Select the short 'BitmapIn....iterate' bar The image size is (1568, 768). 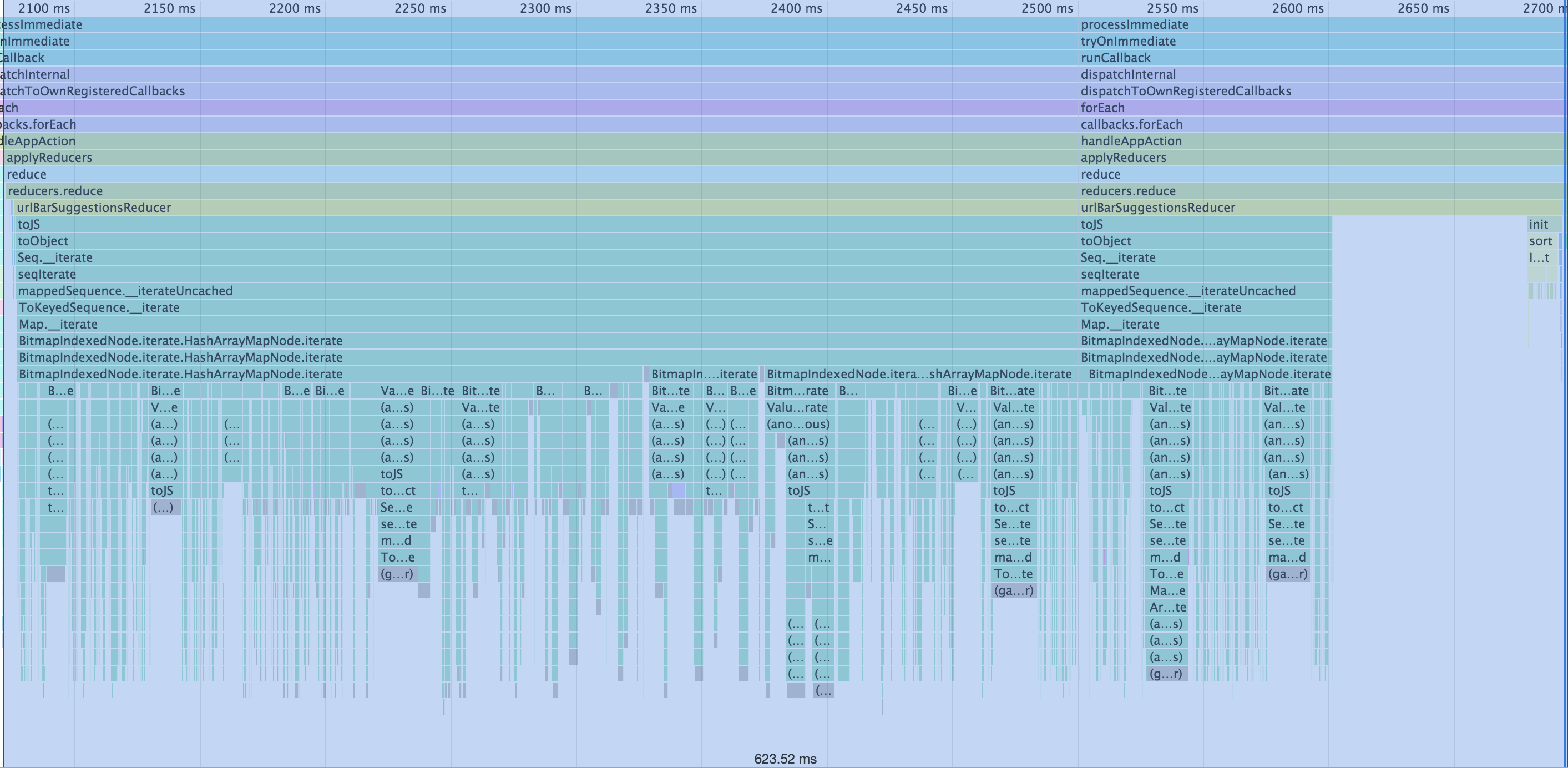[704, 374]
